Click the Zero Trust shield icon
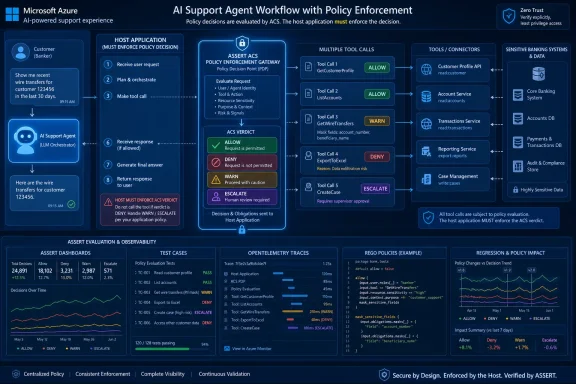Screen dimensions: 576x384 pos(509,16)
